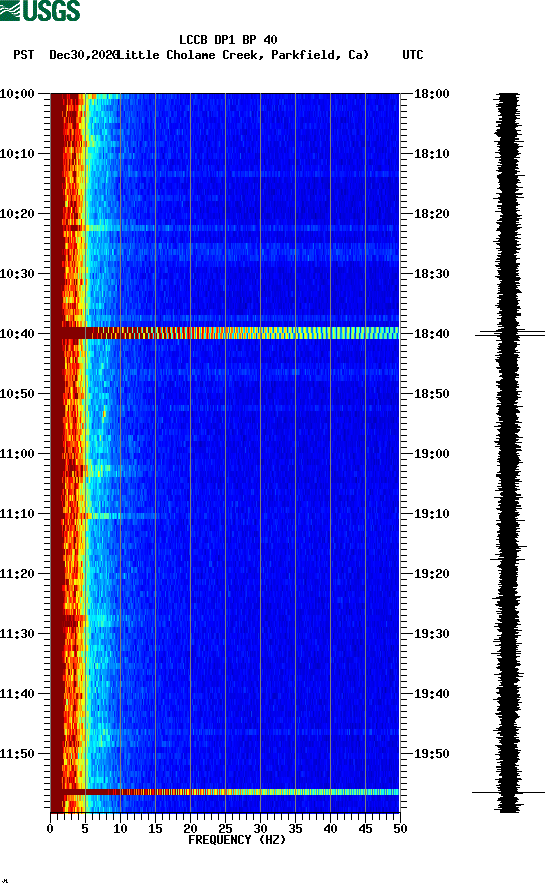Click the 11:40 PST time label
Viewport: 552px width, 892px height.
(17, 694)
